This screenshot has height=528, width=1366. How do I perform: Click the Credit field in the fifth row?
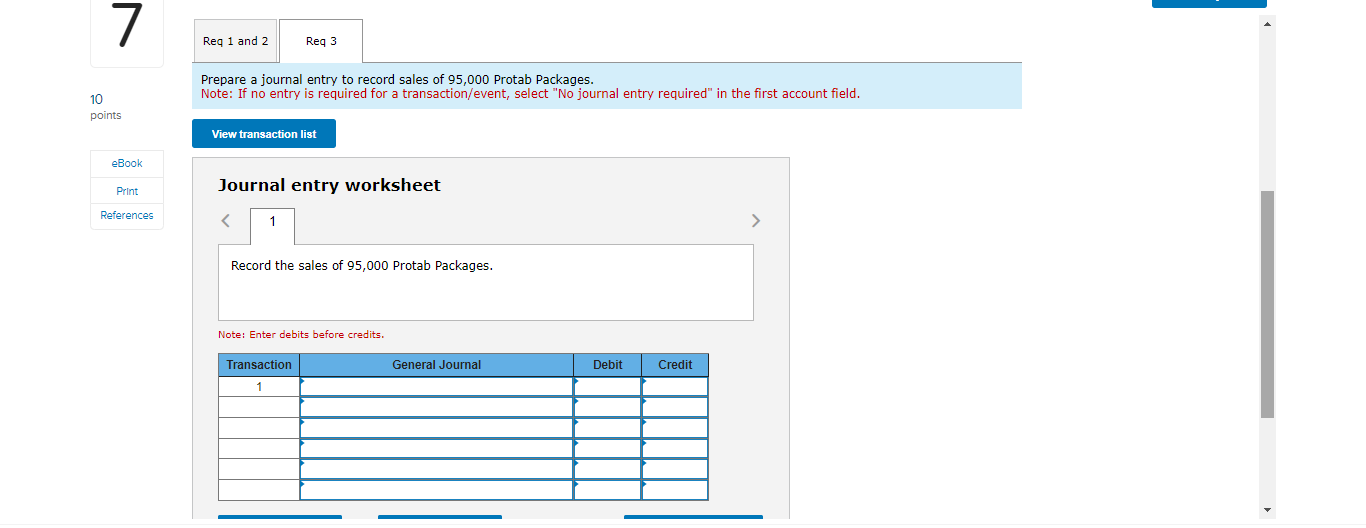point(675,469)
